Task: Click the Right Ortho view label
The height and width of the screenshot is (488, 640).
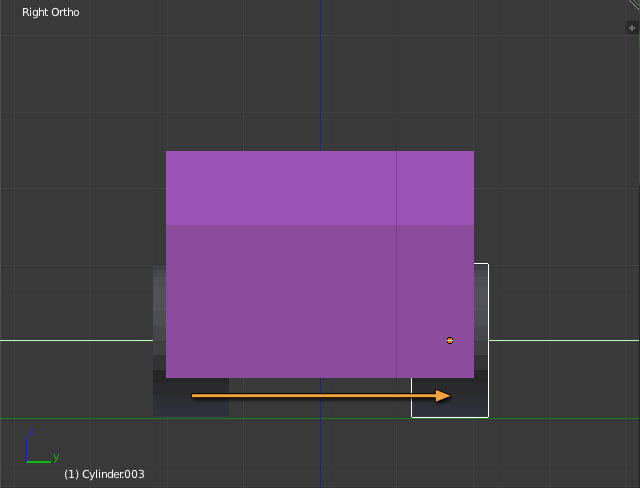Action: point(50,13)
